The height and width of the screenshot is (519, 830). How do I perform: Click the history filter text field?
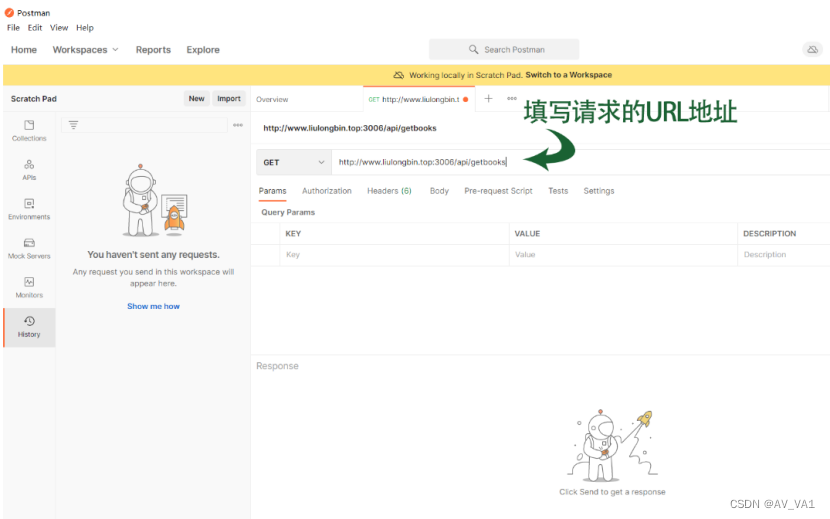pyautogui.click(x=145, y=125)
